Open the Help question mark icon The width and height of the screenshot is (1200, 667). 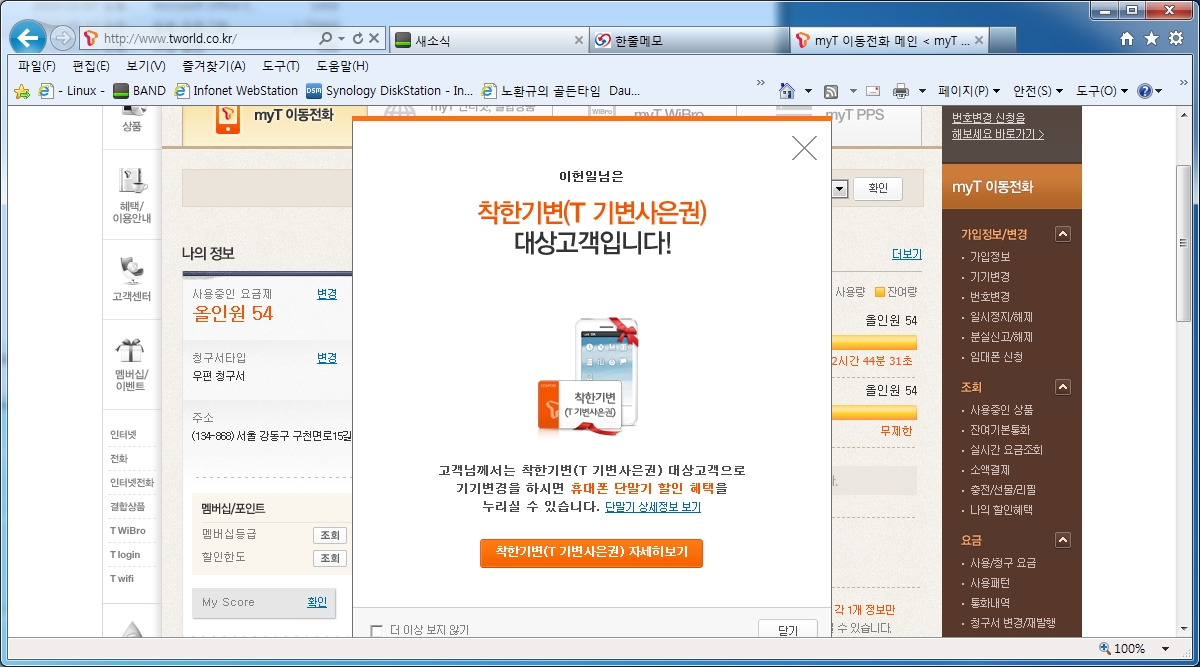coord(1145,91)
